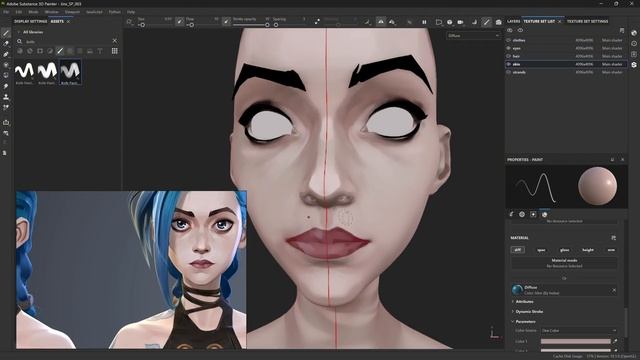This screenshot has width=640, height=360.
Task: Expand the Dynamic Stroke section
Action: click(513, 311)
